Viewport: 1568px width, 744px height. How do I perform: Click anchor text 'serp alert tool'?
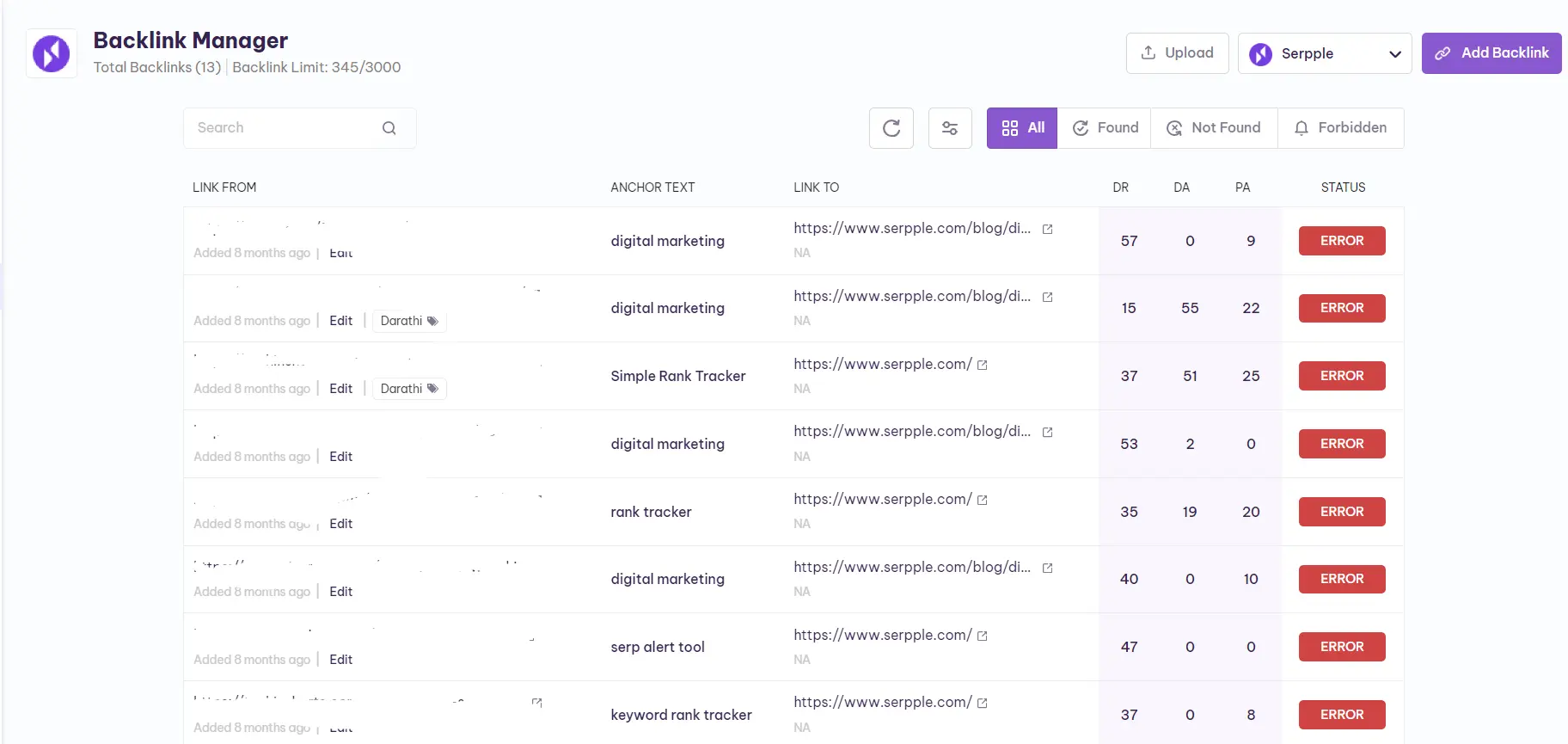[x=658, y=647]
